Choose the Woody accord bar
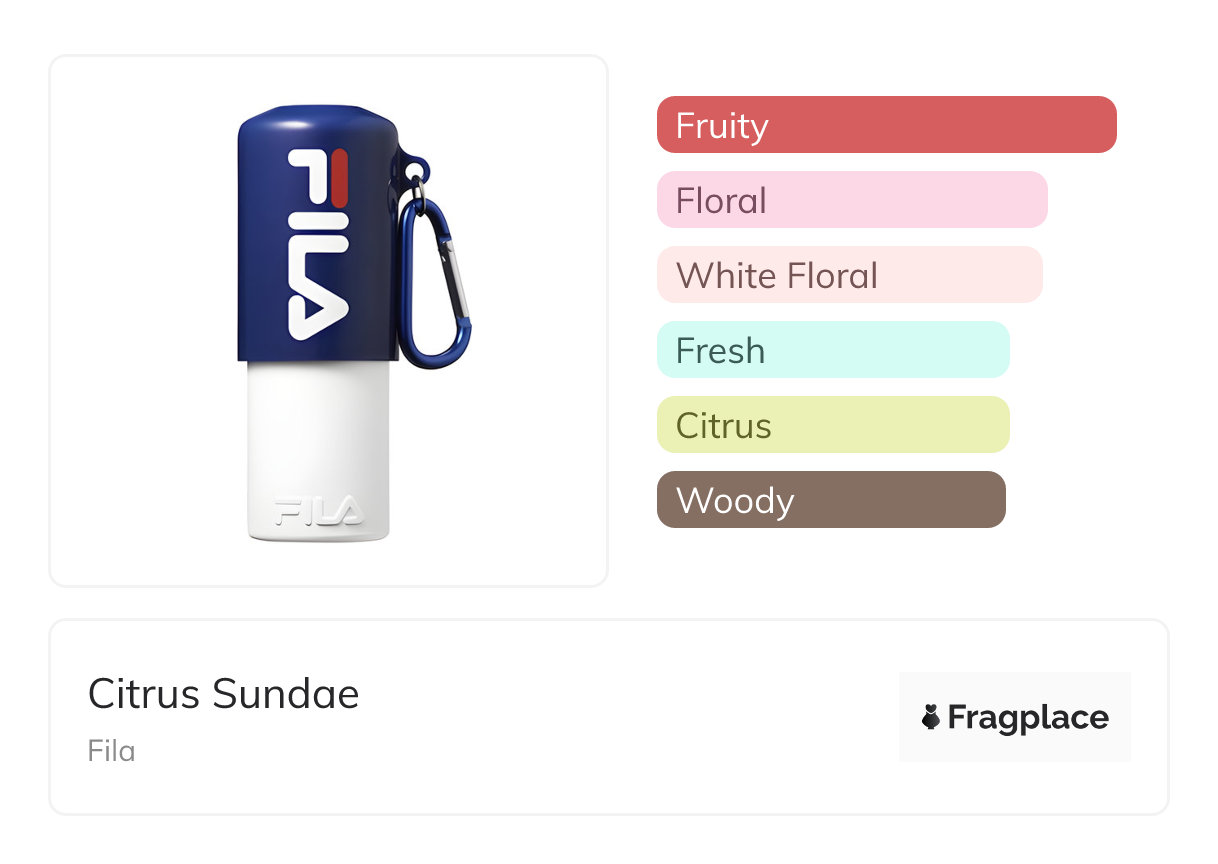Screen dimensions: 1218x864 point(830,500)
